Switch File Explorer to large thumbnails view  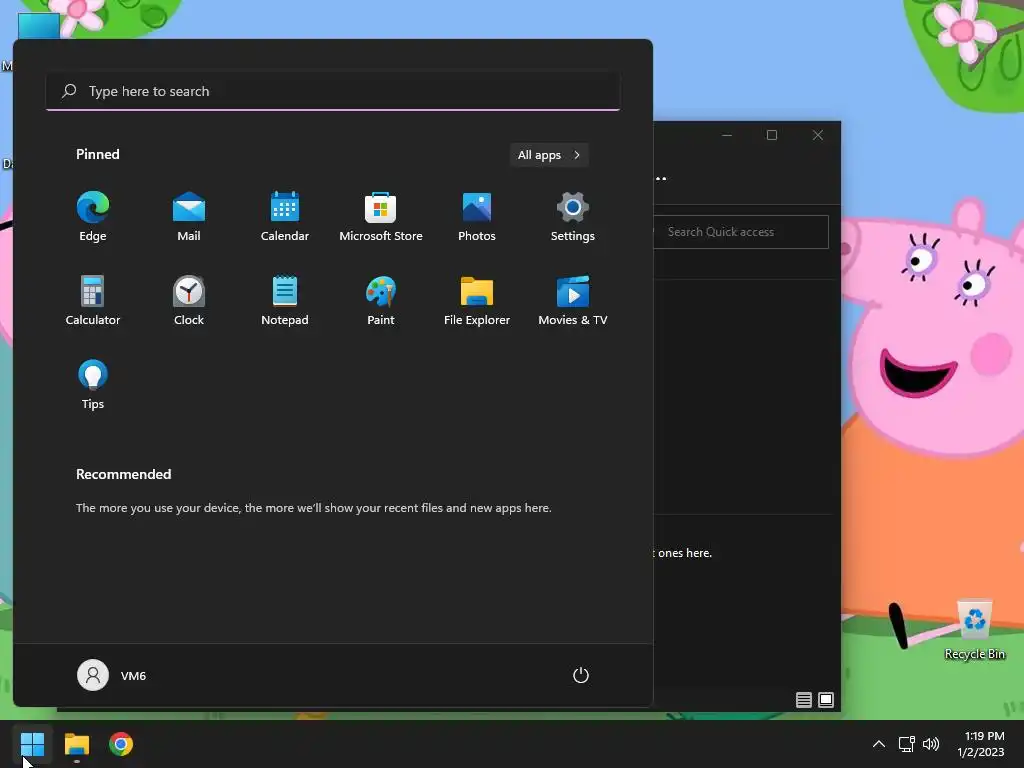point(826,700)
